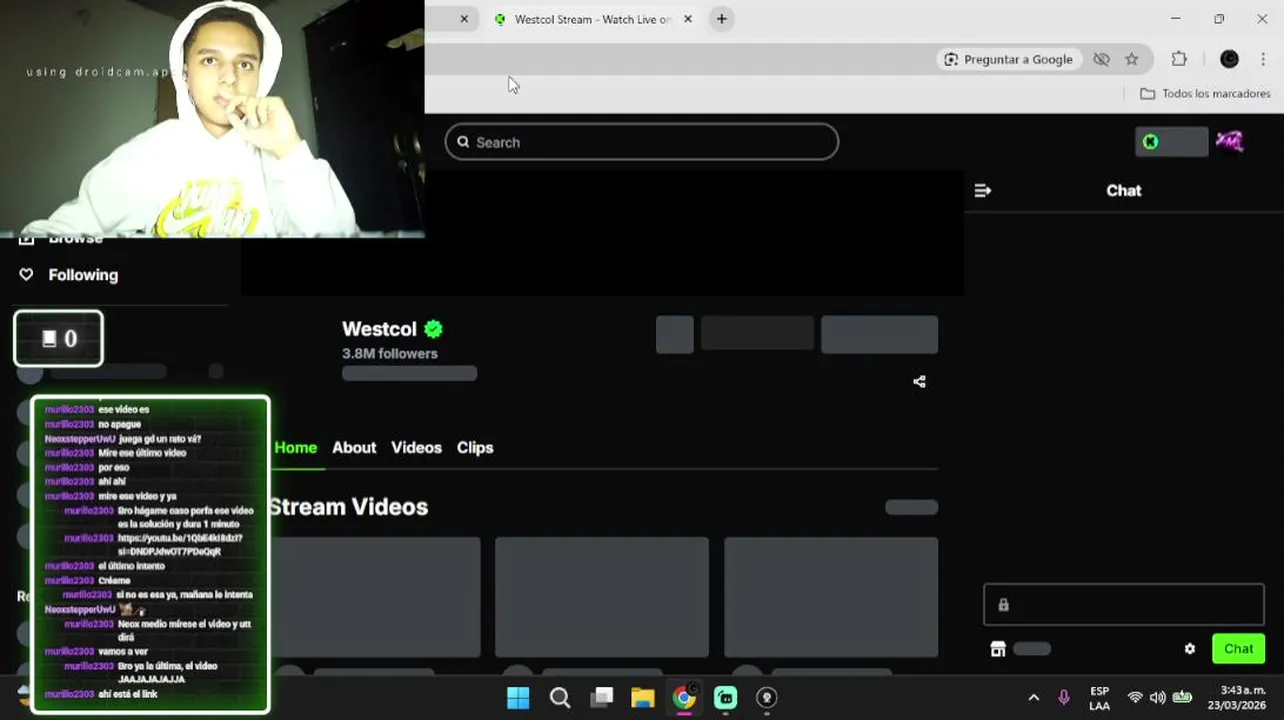Open the Windows Start menu
1284x720 pixels.
518,698
